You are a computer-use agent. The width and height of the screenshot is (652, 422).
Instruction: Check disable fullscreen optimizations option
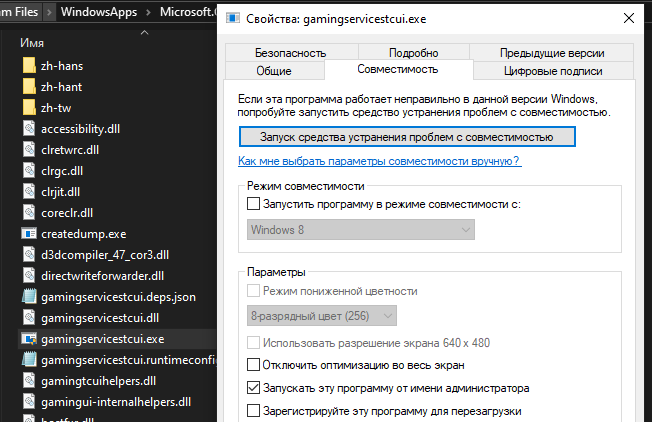(253, 365)
